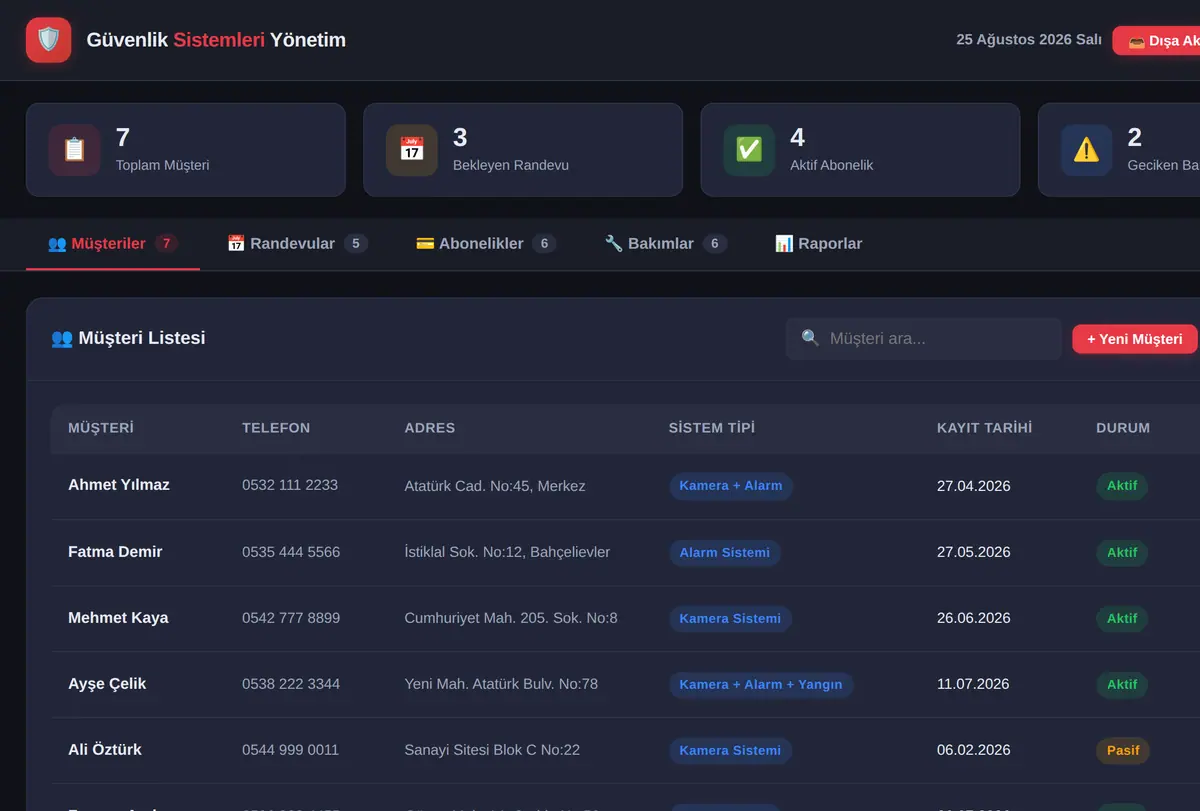Screen dimensions: 1200x811
Task: Select customer name Fatma Demir
Action: pos(115,552)
